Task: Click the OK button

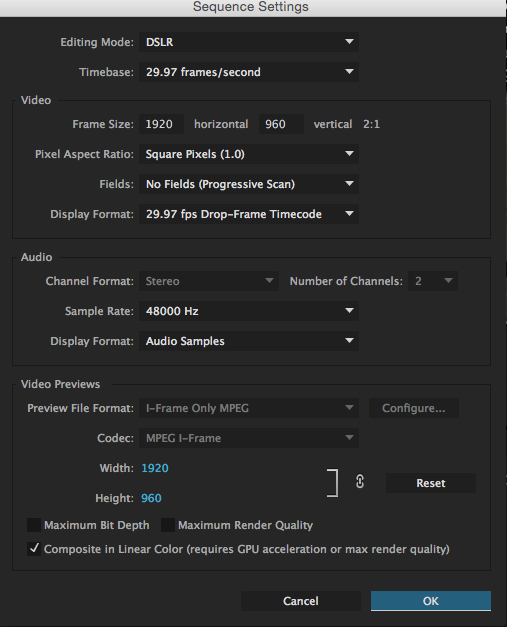Action: click(x=431, y=601)
